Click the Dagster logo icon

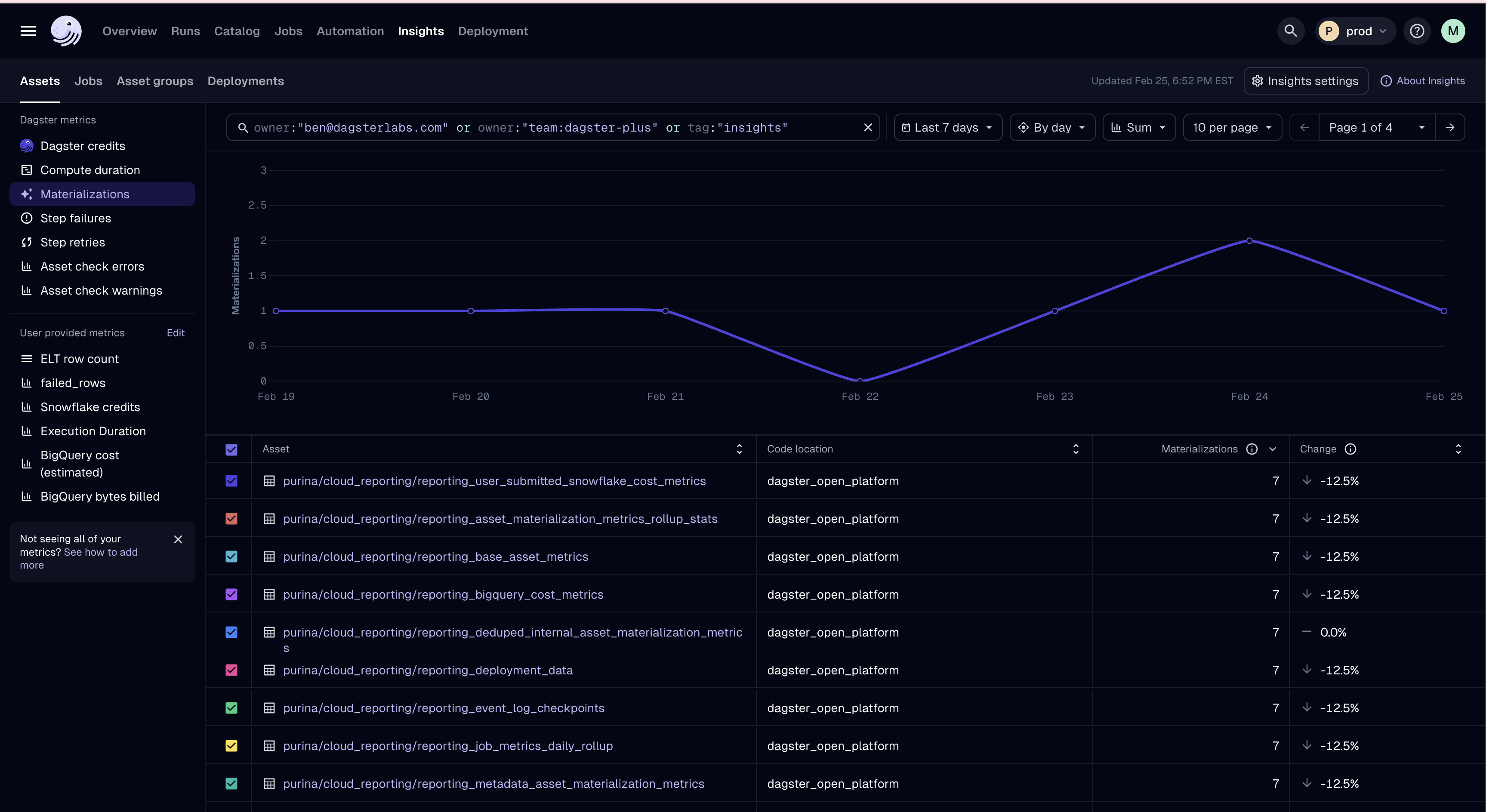click(66, 31)
